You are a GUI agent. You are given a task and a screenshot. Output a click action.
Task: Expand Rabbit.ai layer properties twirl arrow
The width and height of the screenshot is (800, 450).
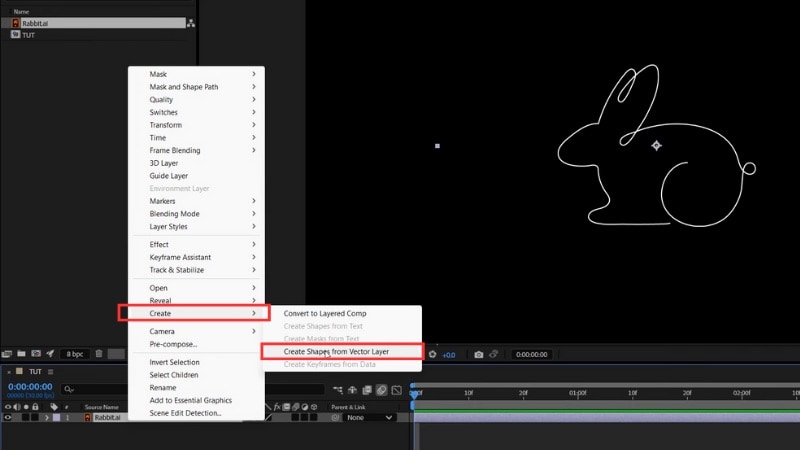tap(46, 417)
